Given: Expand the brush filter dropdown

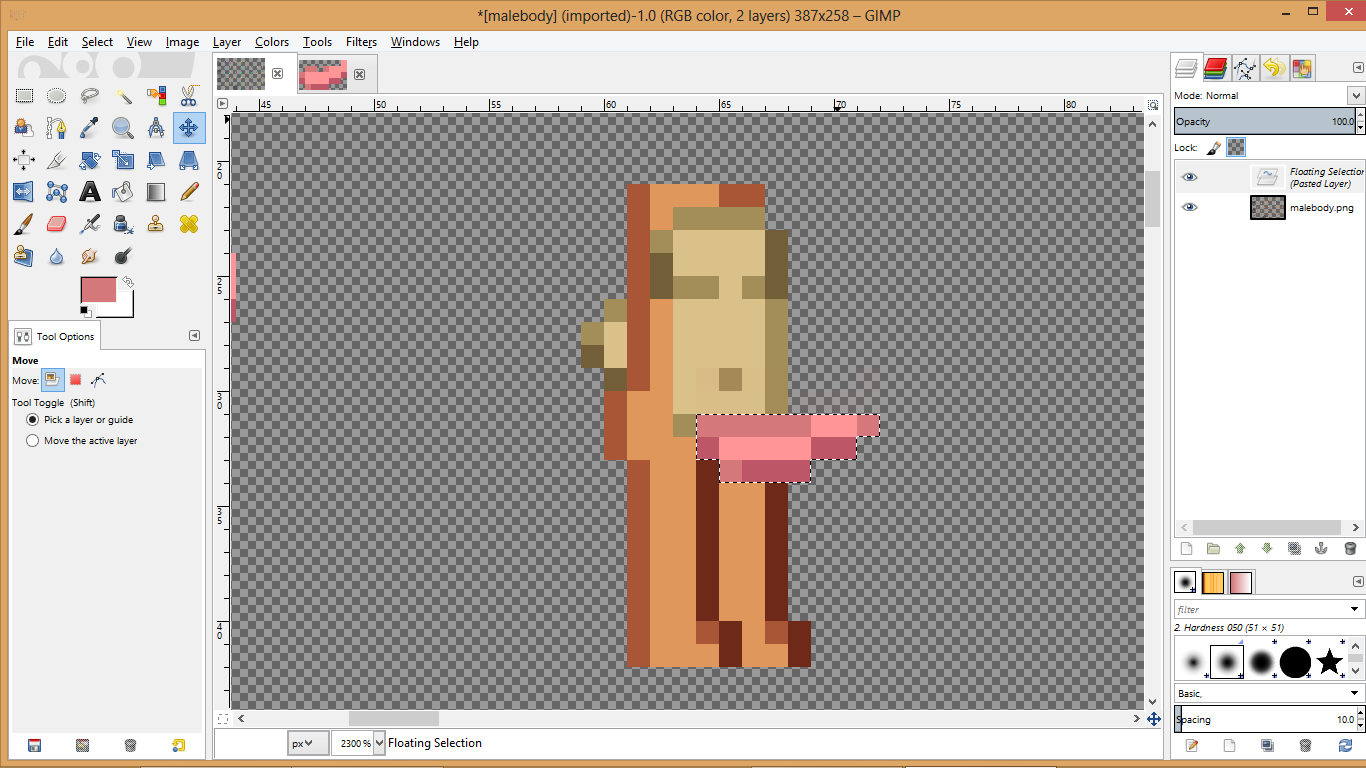Looking at the screenshot, I should (1355, 609).
